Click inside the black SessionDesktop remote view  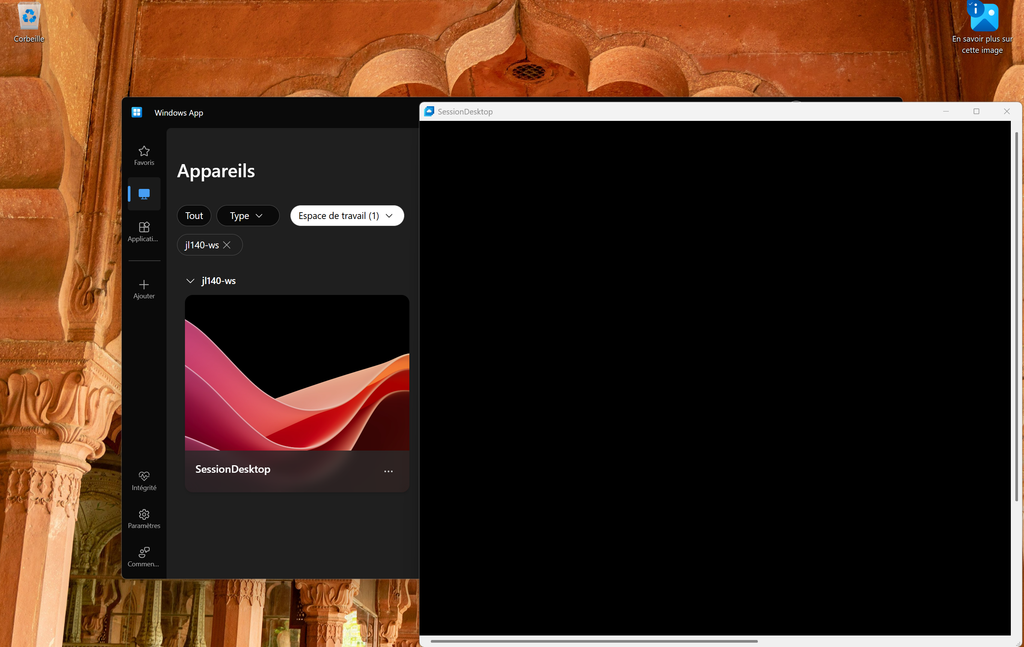[715, 377]
